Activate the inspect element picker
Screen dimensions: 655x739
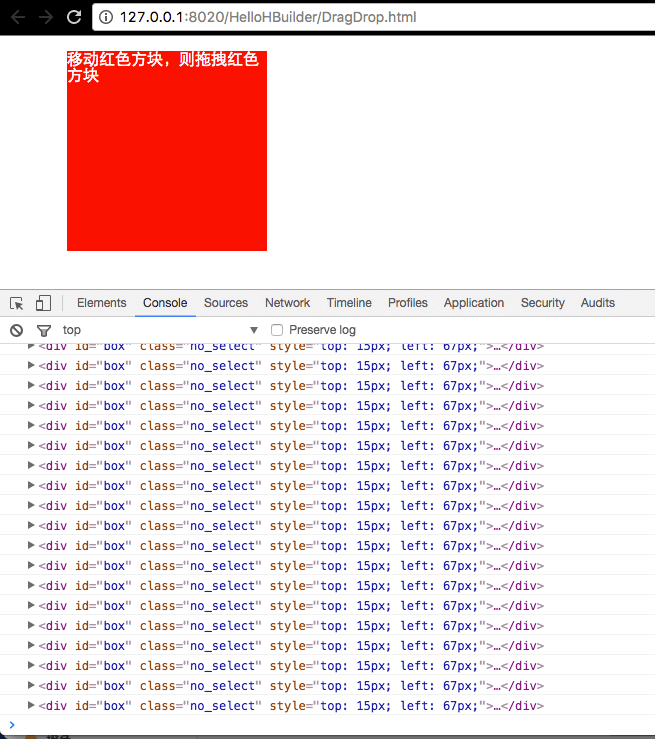[17, 303]
